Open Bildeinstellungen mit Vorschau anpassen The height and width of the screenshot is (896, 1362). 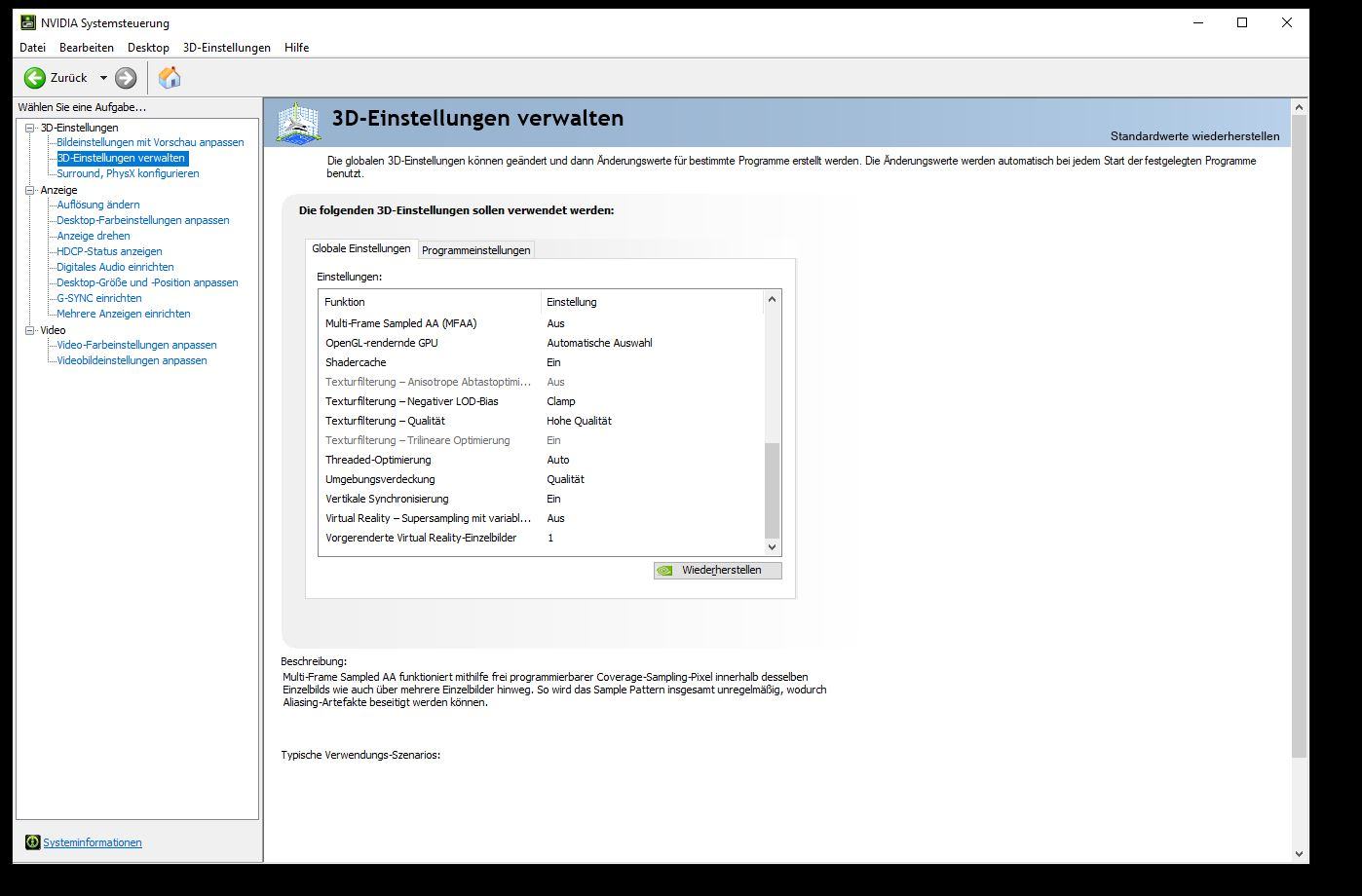(150, 142)
